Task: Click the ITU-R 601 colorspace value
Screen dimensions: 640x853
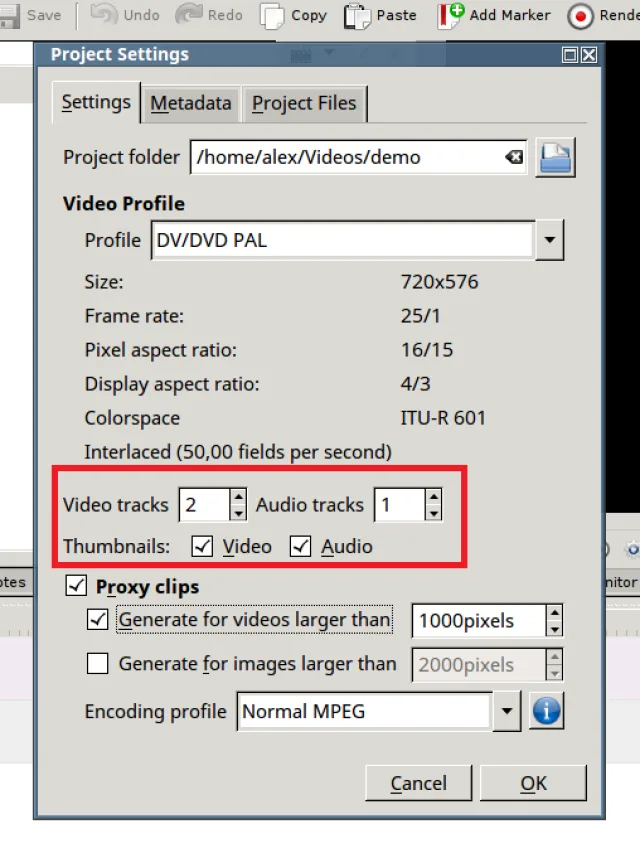Action: 443,418
